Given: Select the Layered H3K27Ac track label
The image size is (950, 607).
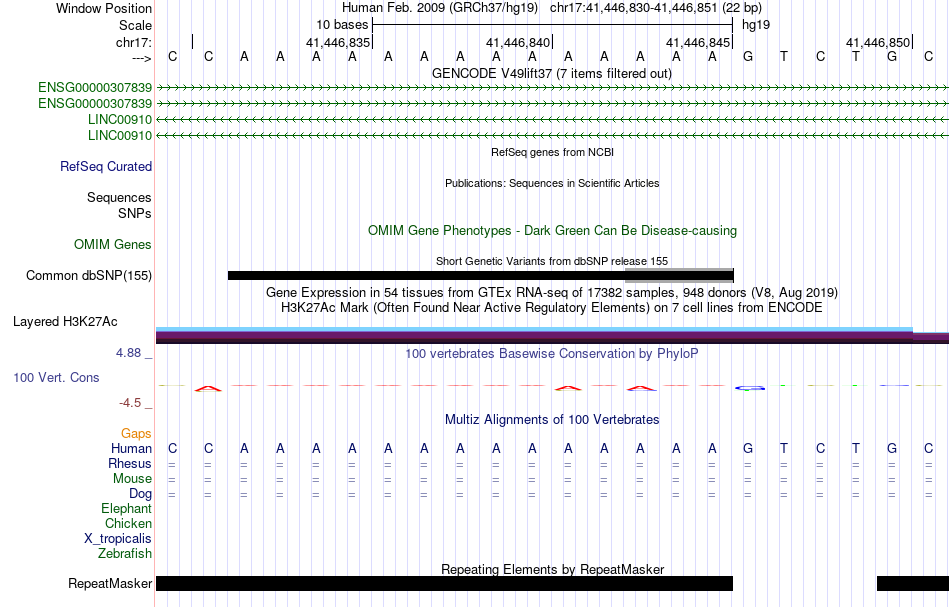Looking at the screenshot, I should click(x=65, y=322).
